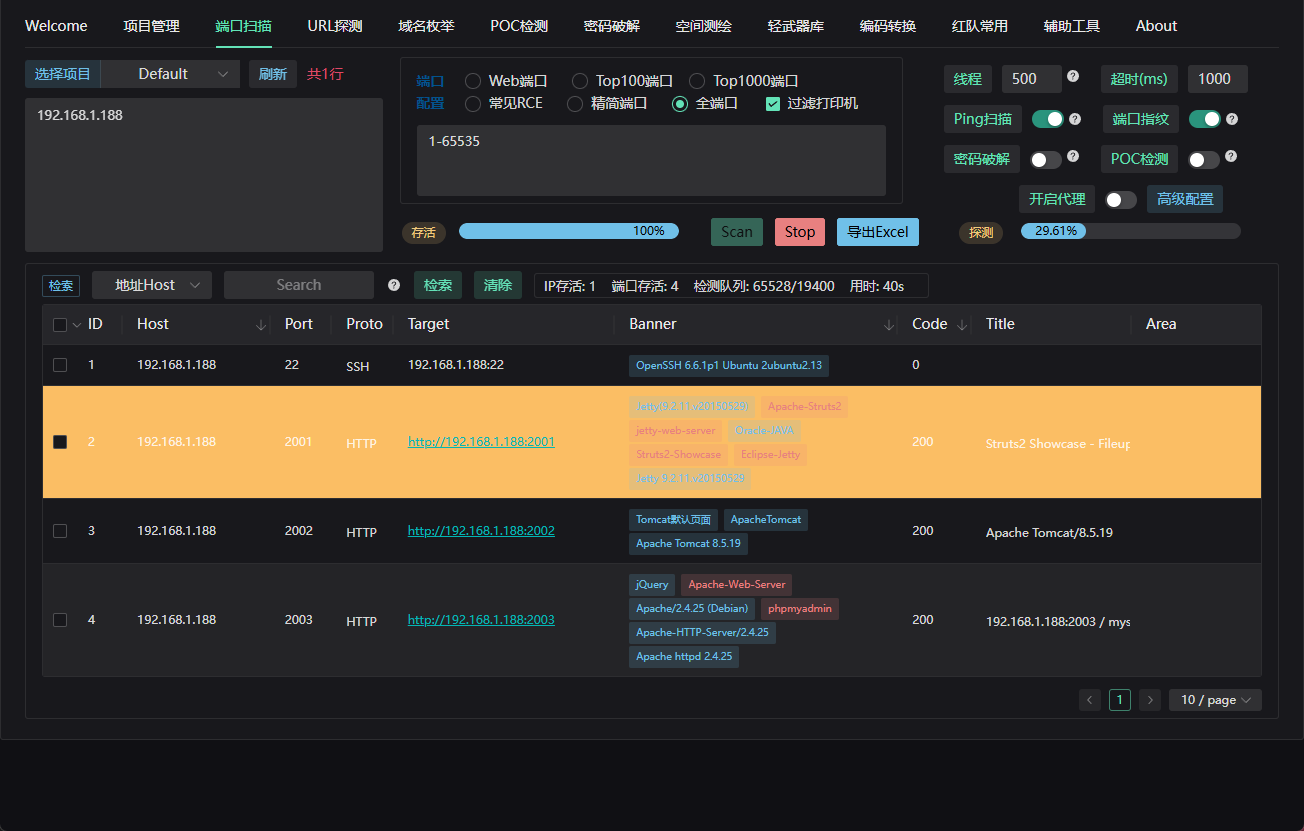Viewport: 1304px width, 831px height.
Task: Disable the Ping扫描 toggle switch
Action: point(1047,119)
